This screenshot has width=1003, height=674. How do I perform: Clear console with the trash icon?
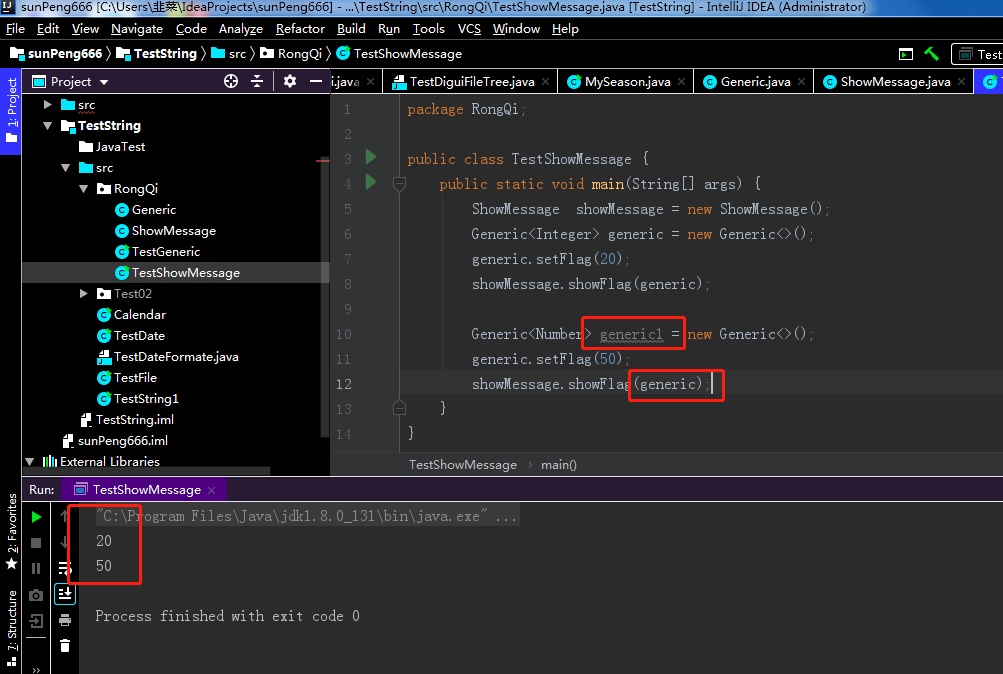[x=65, y=645]
